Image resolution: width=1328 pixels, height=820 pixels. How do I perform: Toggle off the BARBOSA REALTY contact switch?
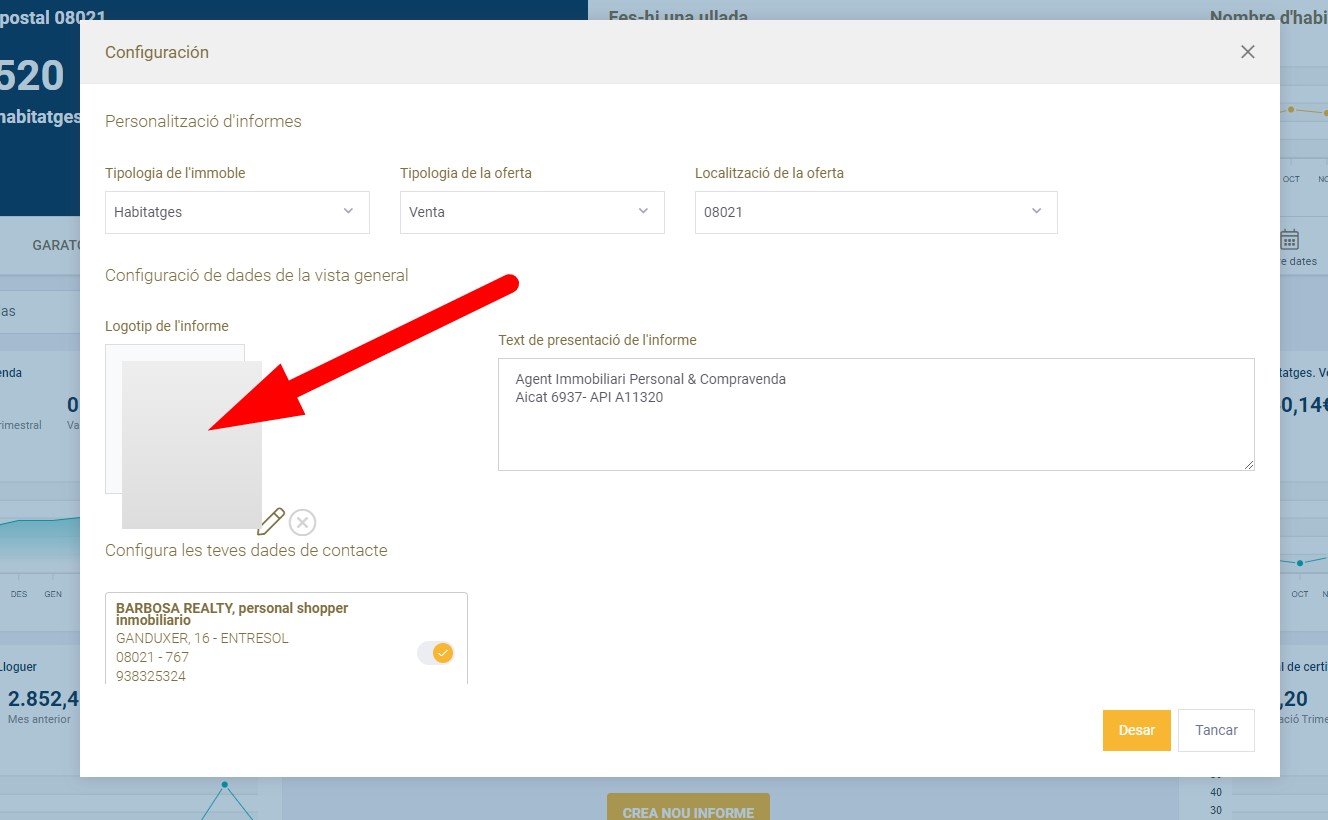point(436,653)
